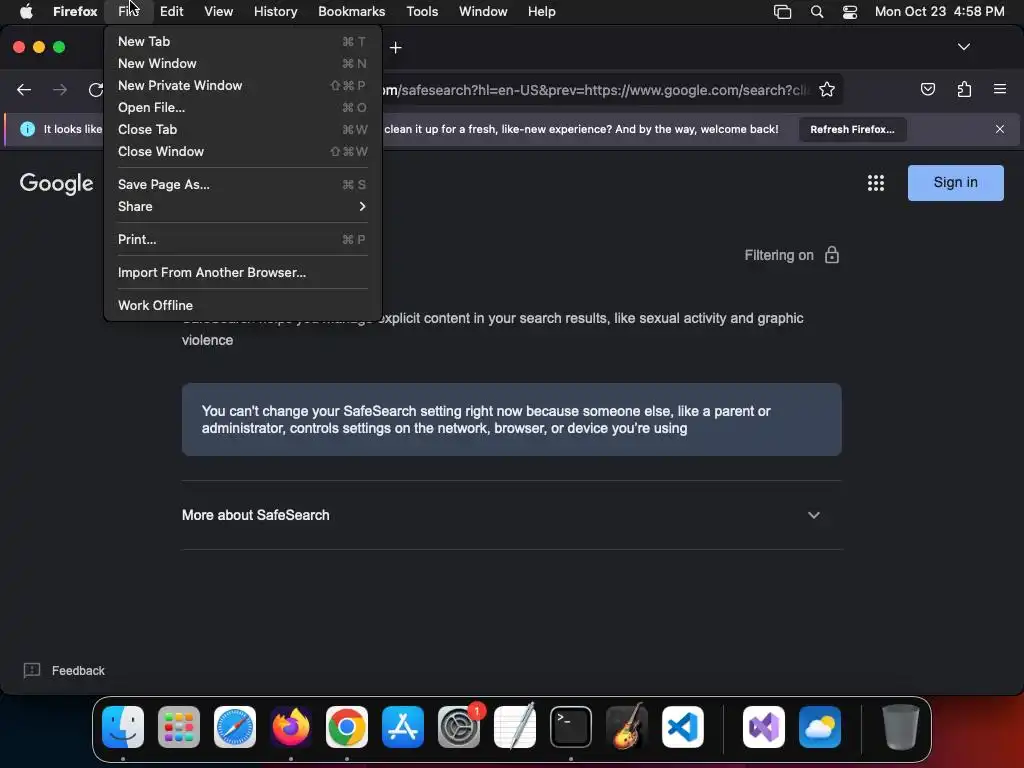
Task: Go back with the back arrow
Action: pyautogui.click(x=24, y=89)
